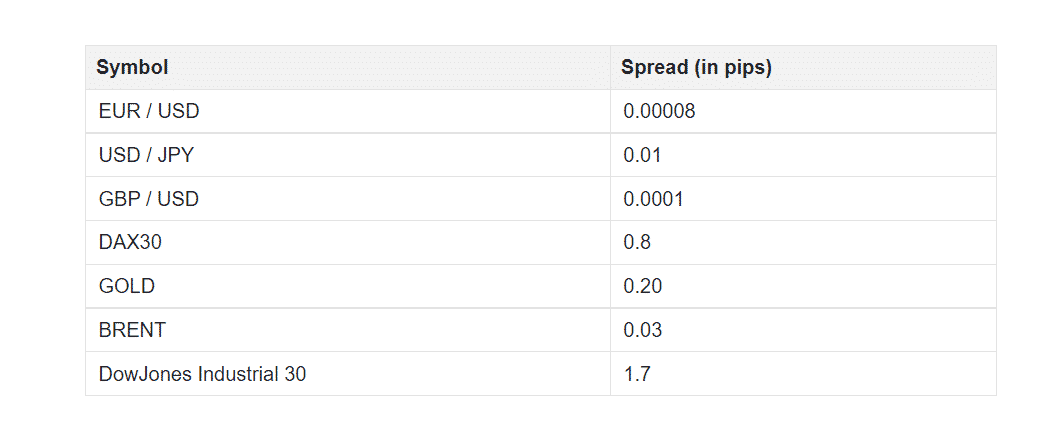Click the word USD in EUR / USD row
1042x430 pixels.
point(179,111)
